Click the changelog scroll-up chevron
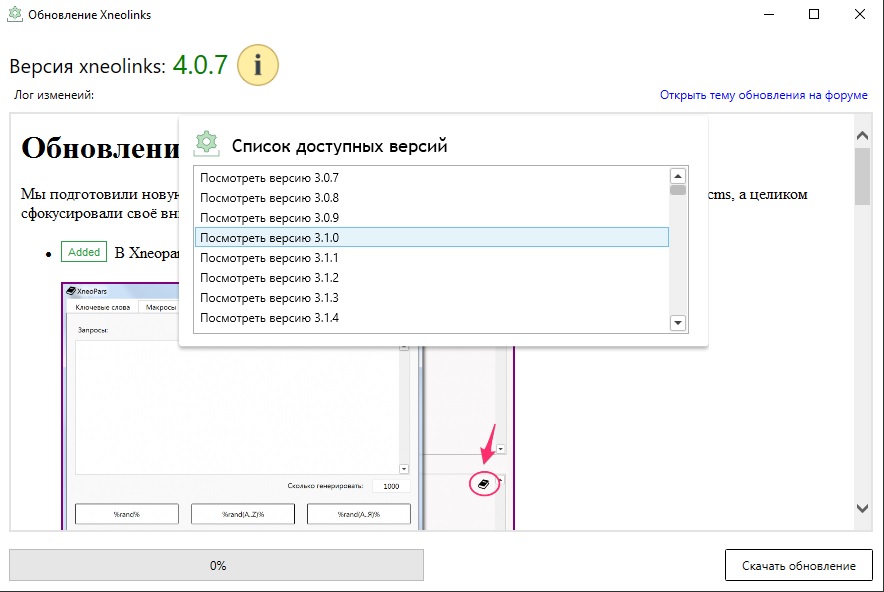884x592 pixels. pos(862,135)
